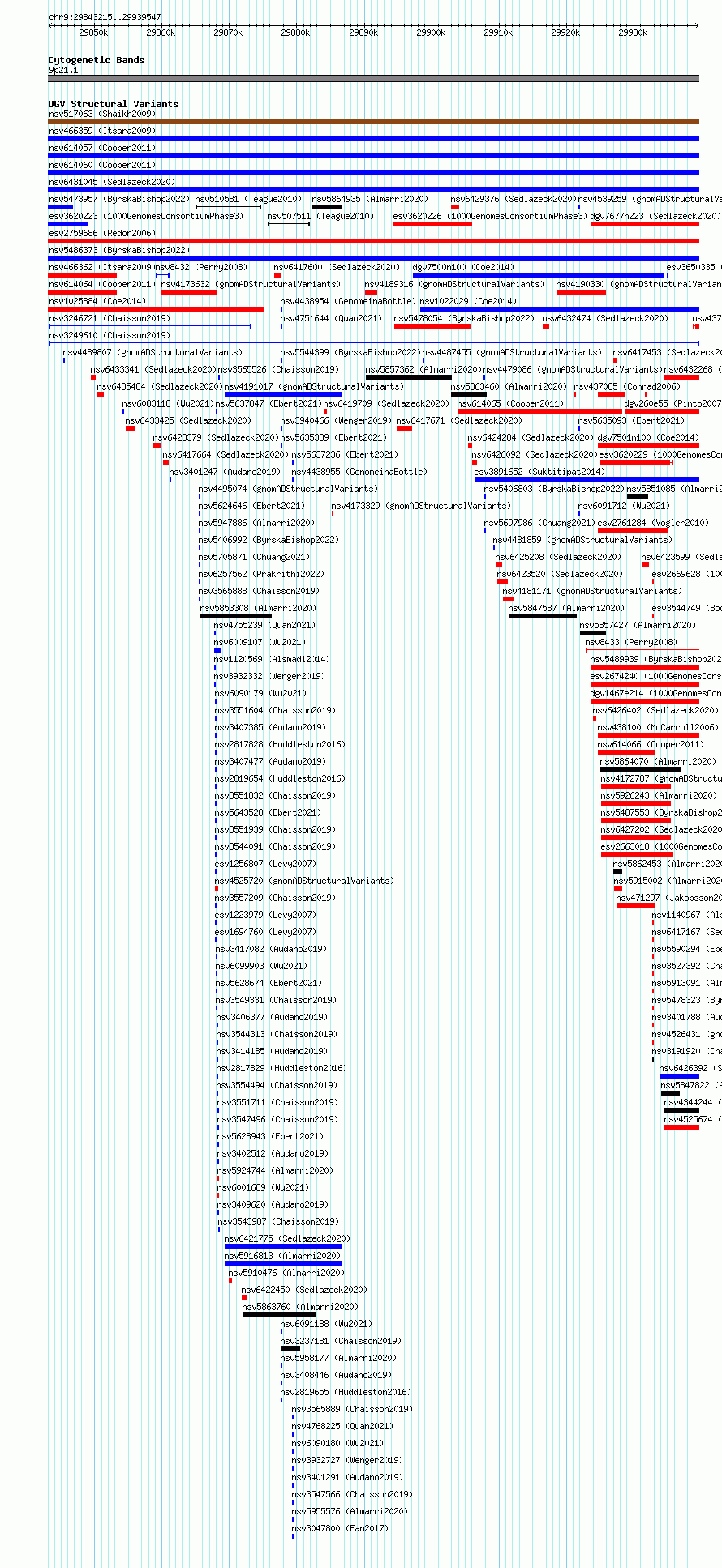Click the 9p21.1 band label
Screen dimensions: 722x1568
pyautogui.click(x=63, y=70)
